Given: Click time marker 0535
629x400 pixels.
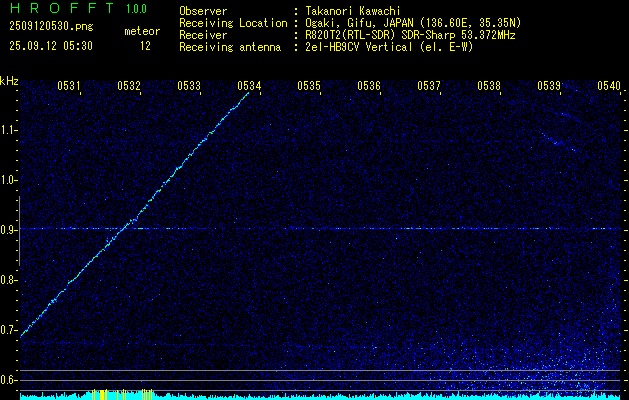Looking at the screenshot, I should coord(309,85).
